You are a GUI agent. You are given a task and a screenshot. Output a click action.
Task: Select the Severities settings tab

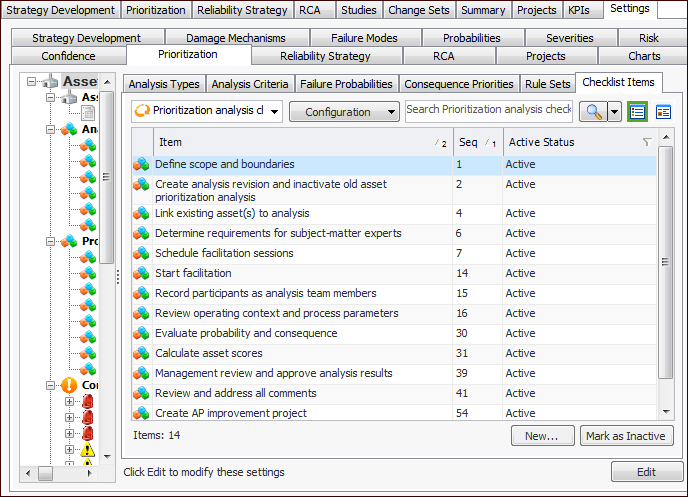(x=570, y=38)
